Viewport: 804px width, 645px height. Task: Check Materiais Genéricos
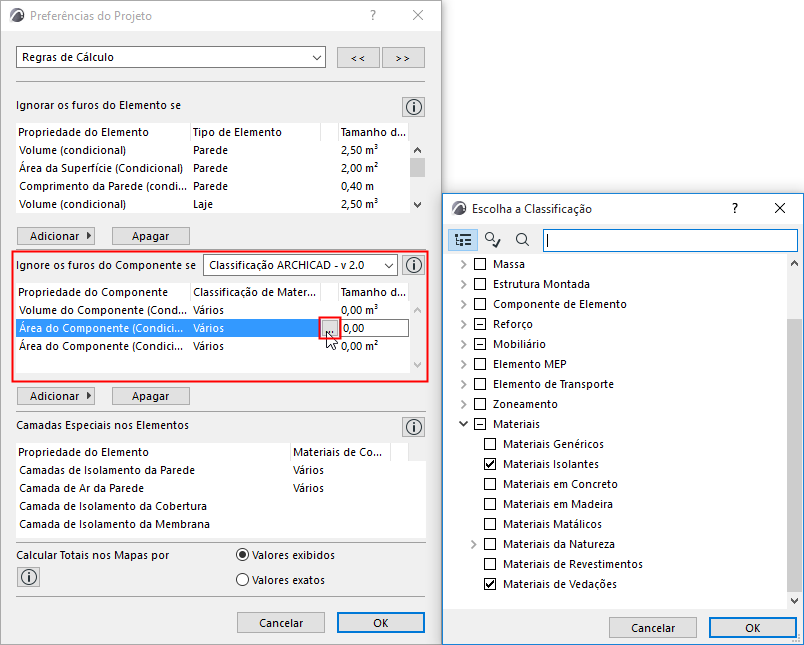click(x=490, y=444)
